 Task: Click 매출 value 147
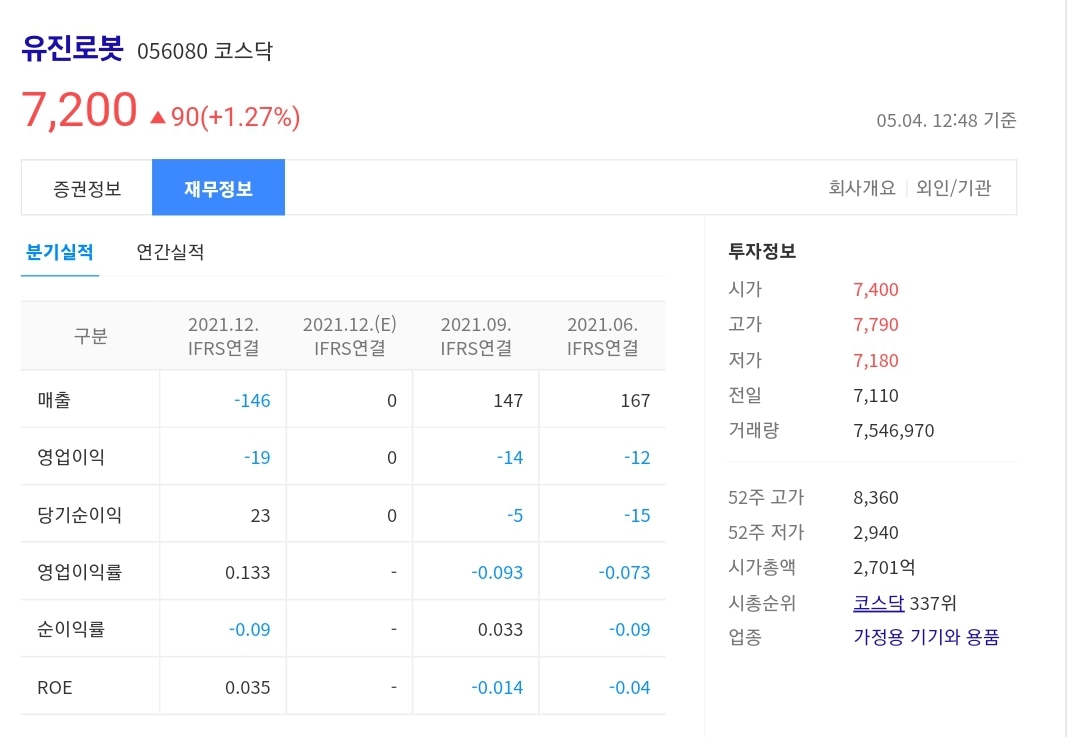[x=508, y=401]
